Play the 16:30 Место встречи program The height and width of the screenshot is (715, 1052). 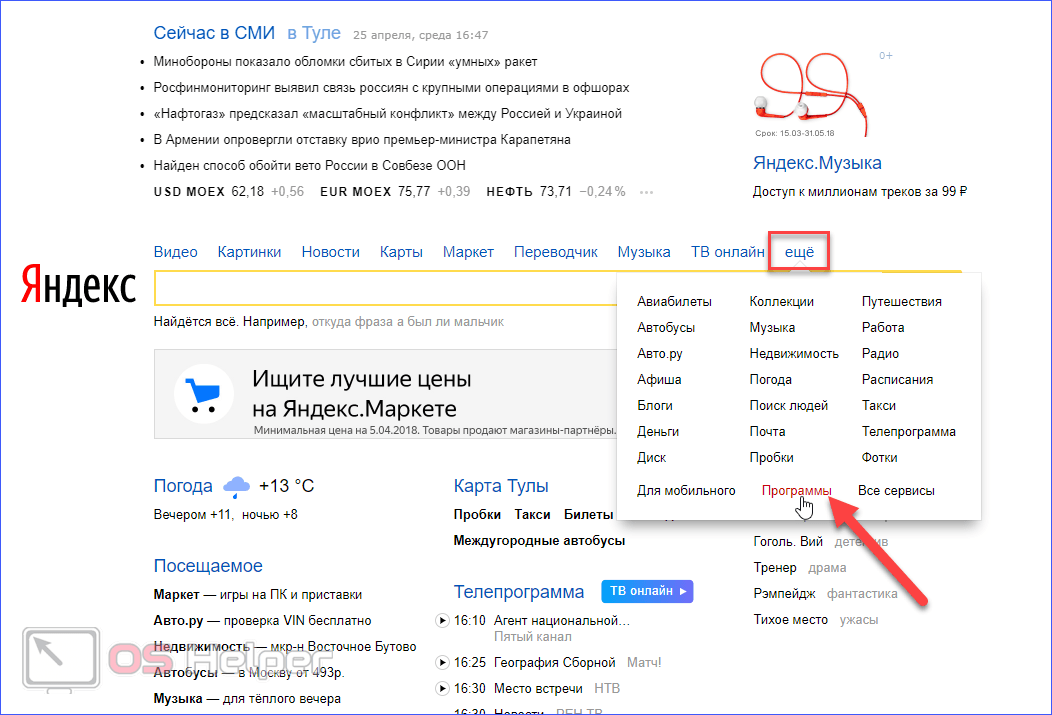pos(442,688)
